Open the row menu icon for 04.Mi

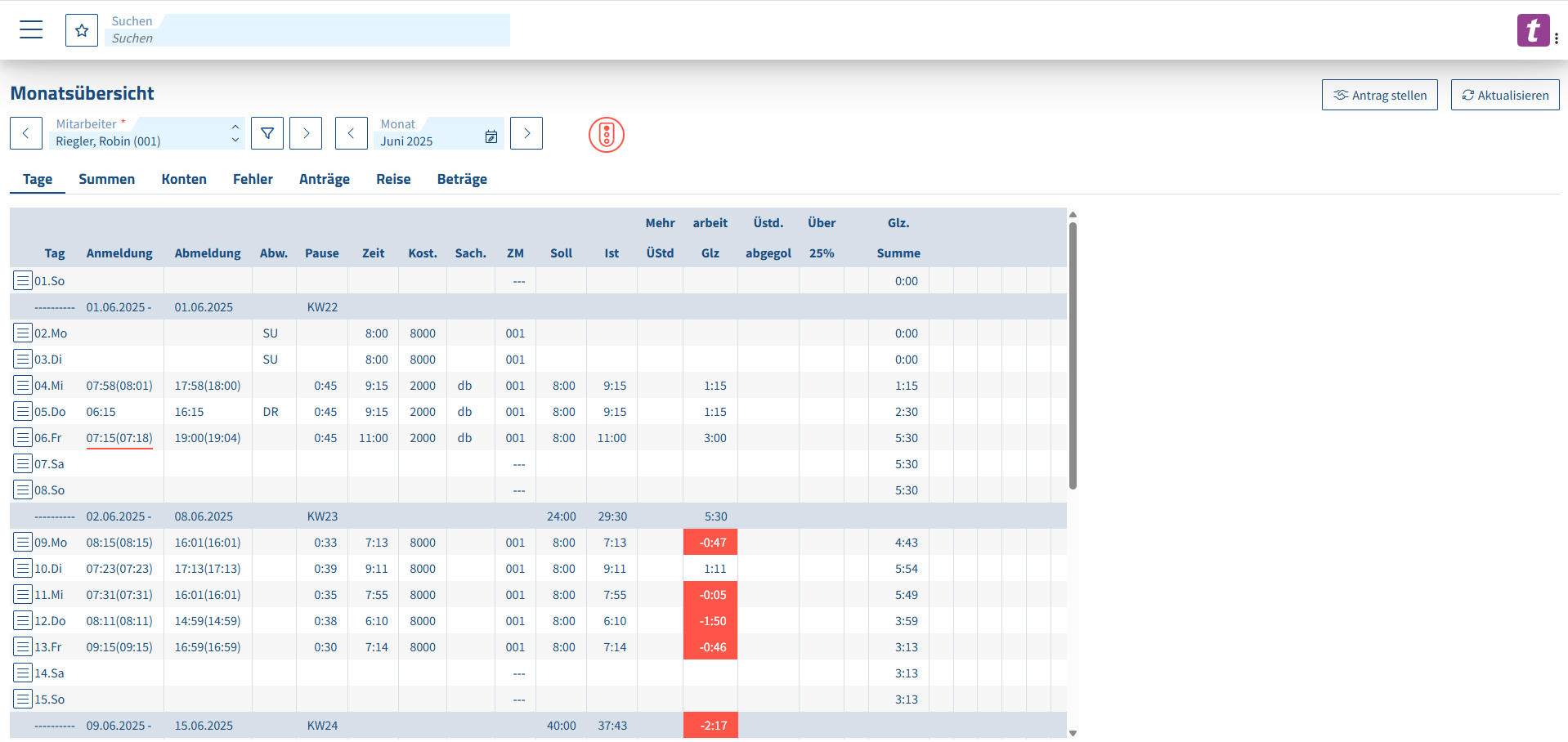23,385
